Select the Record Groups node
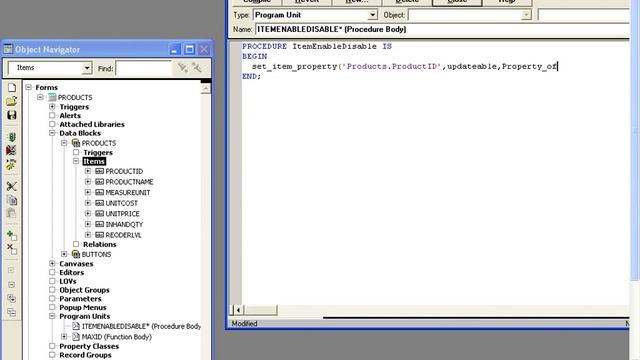The height and width of the screenshot is (360, 640). coord(85,355)
